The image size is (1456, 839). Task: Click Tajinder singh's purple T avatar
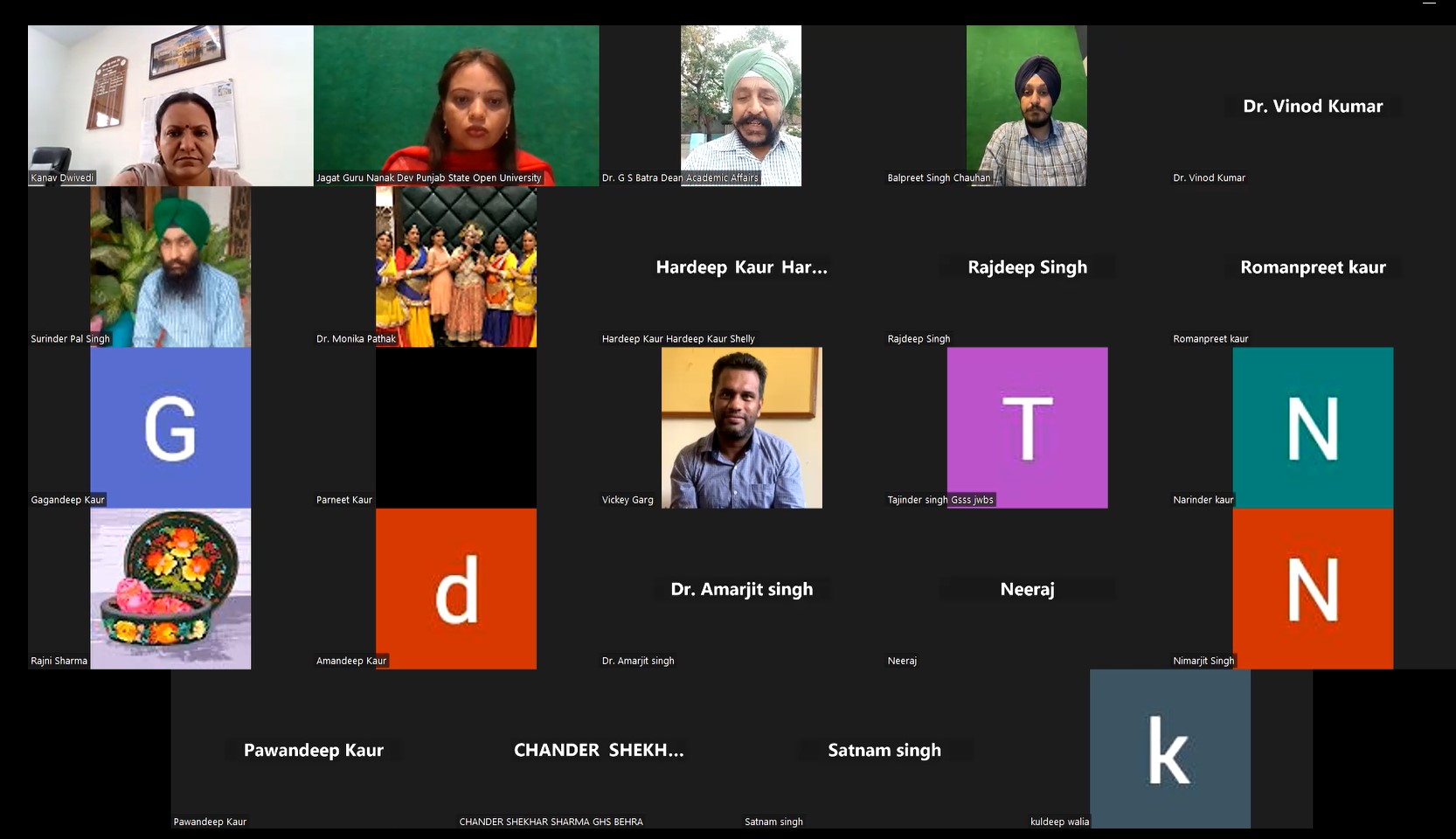point(1027,428)
